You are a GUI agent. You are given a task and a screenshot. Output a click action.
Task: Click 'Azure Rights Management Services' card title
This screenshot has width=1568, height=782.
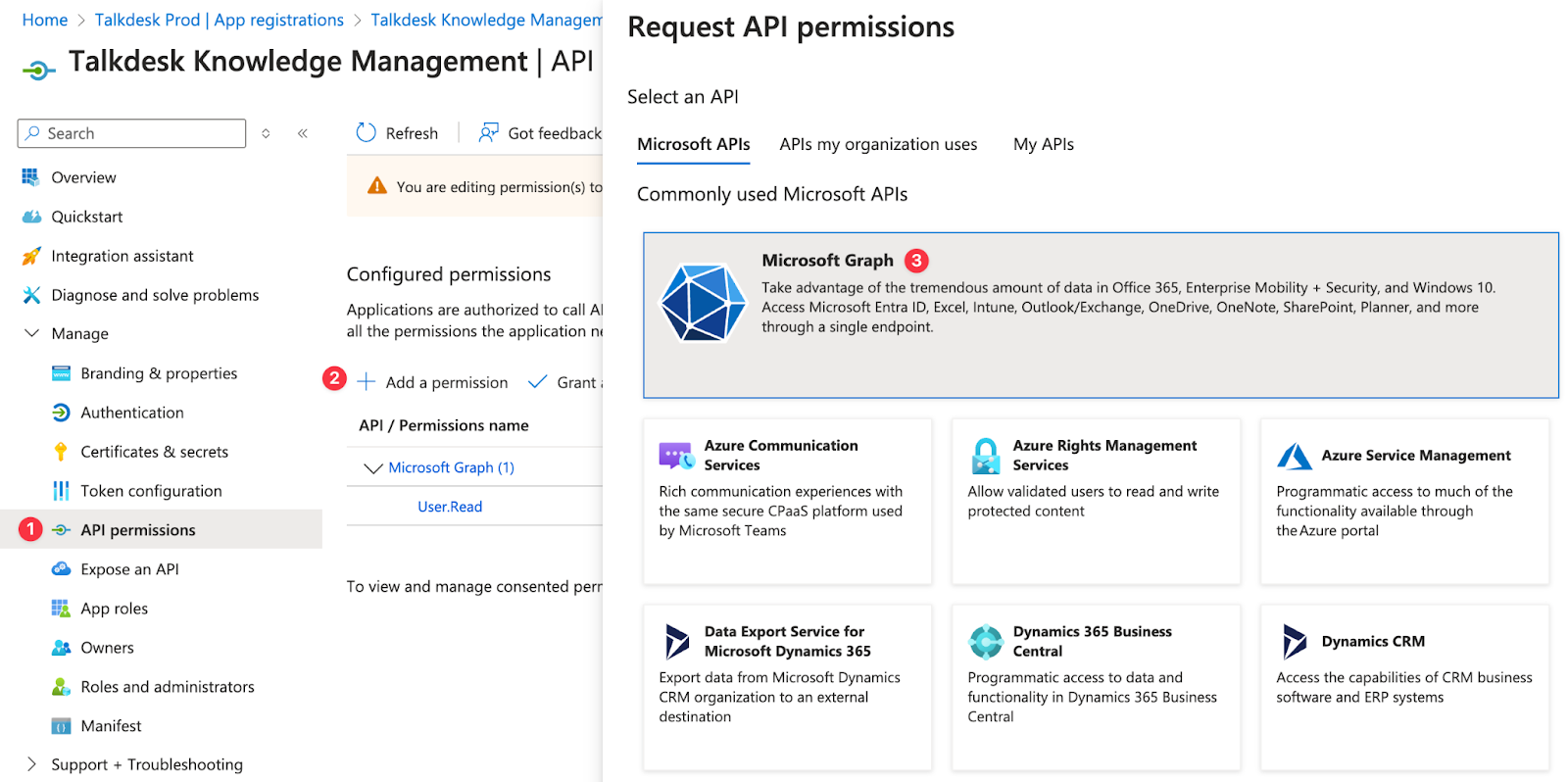[1104, 455]
